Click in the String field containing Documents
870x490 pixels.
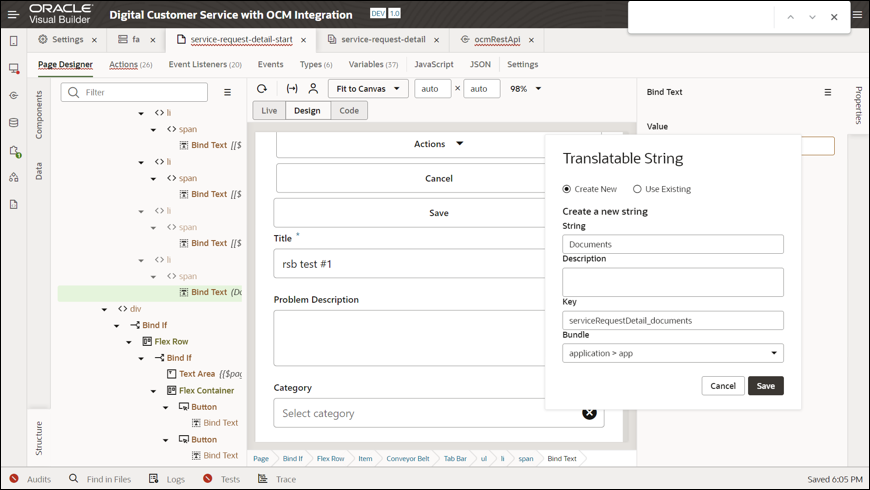pos(672,244)
